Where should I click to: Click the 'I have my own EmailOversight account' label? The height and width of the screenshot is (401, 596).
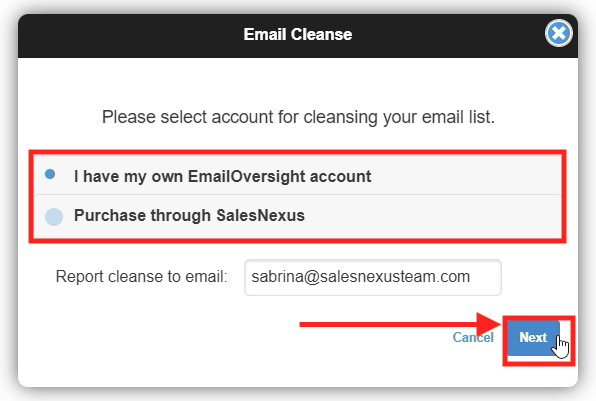pyautogui.click(x=222, y=176)
